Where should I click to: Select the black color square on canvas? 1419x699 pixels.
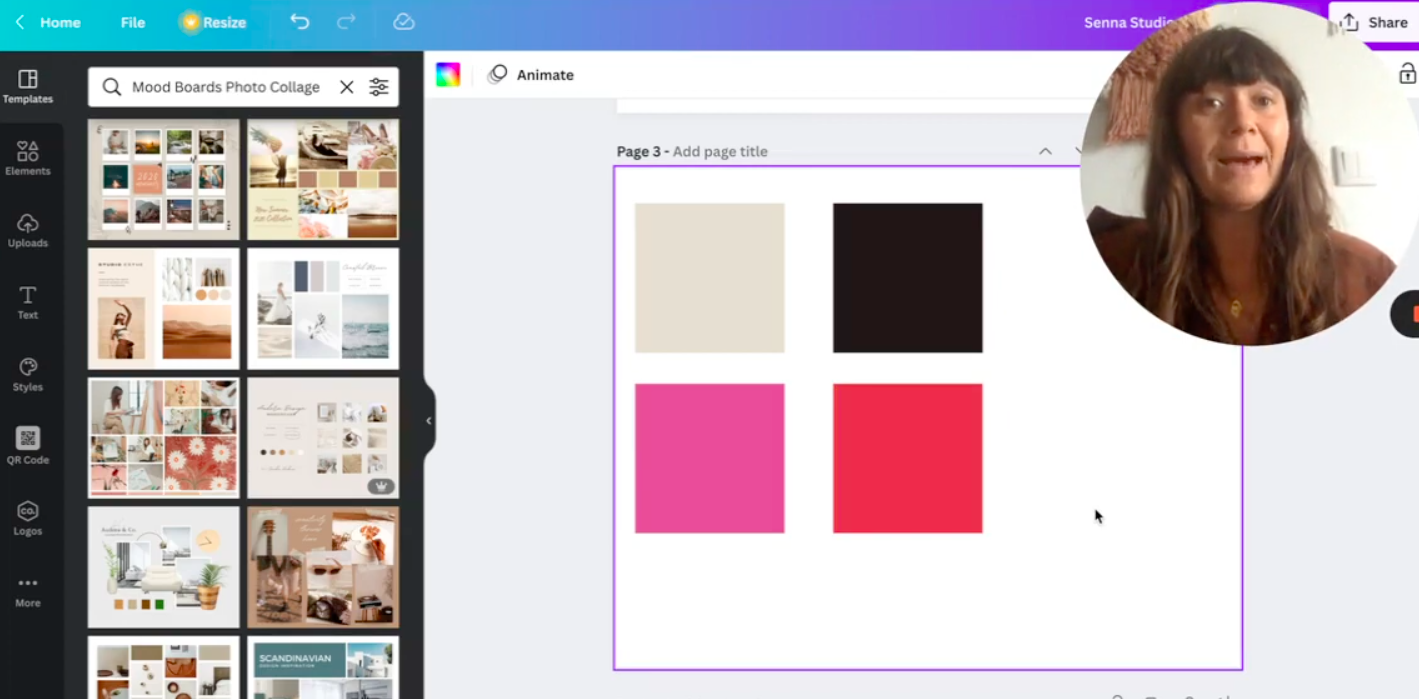coord(907,278)
